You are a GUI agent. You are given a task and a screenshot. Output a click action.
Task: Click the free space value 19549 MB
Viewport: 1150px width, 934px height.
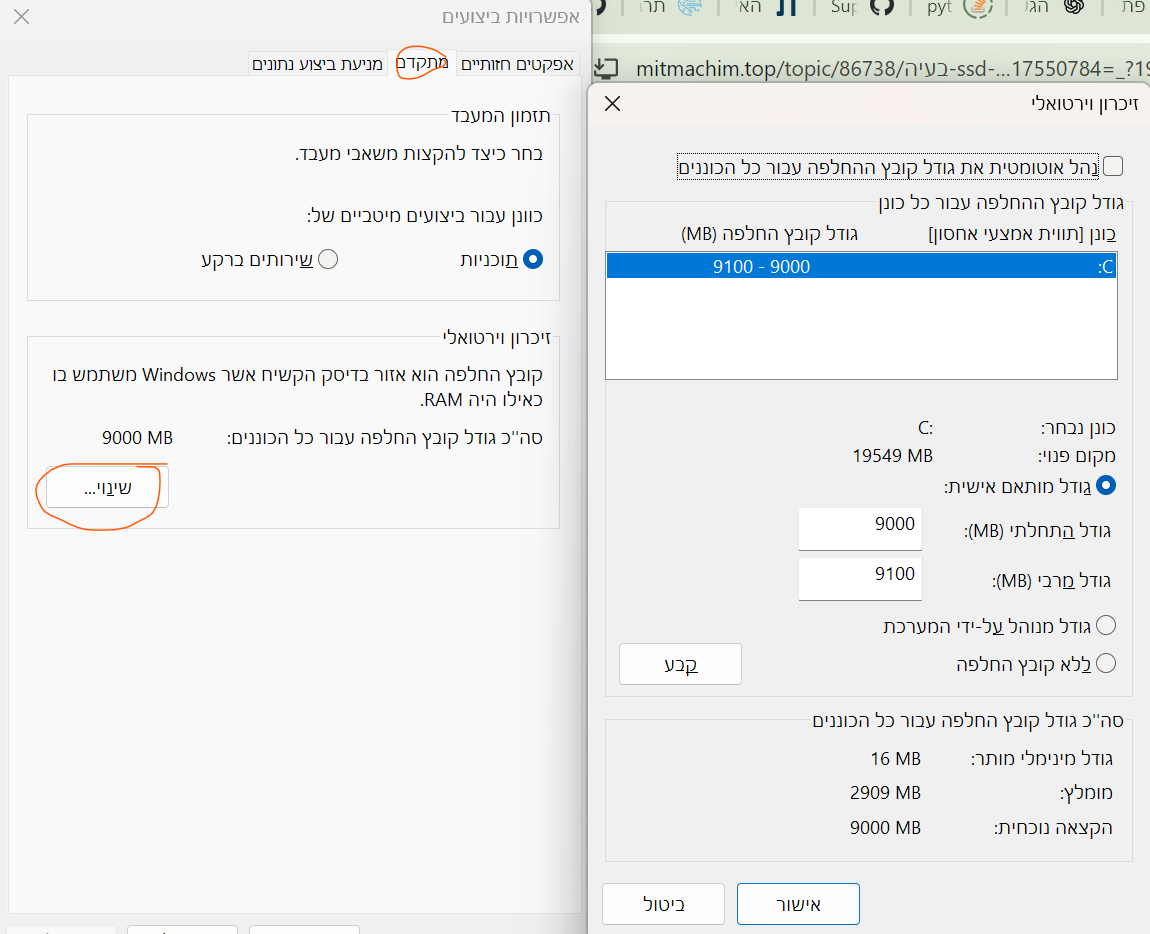click(x=893, y=456)
